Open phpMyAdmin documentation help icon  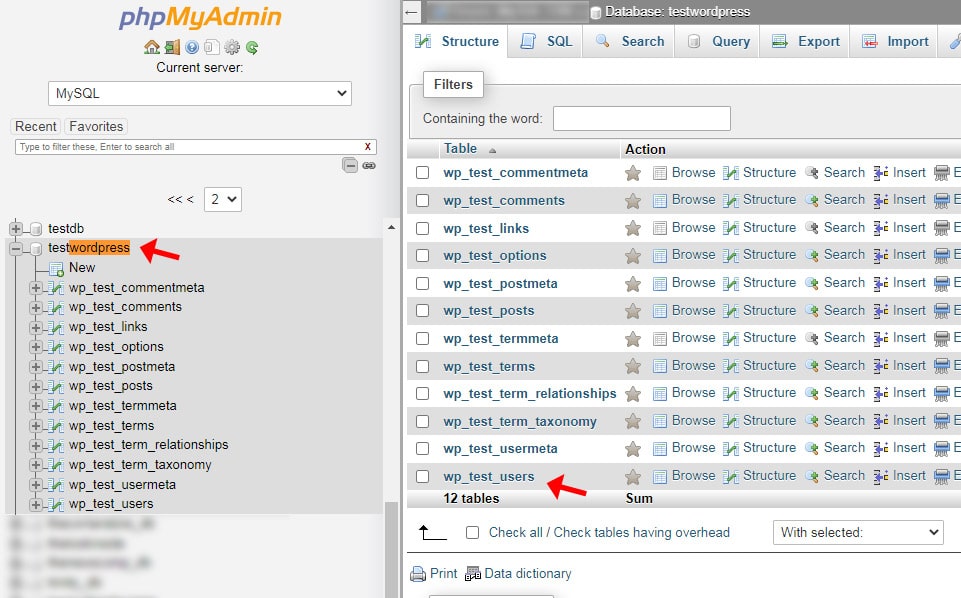tap(192, 47)
